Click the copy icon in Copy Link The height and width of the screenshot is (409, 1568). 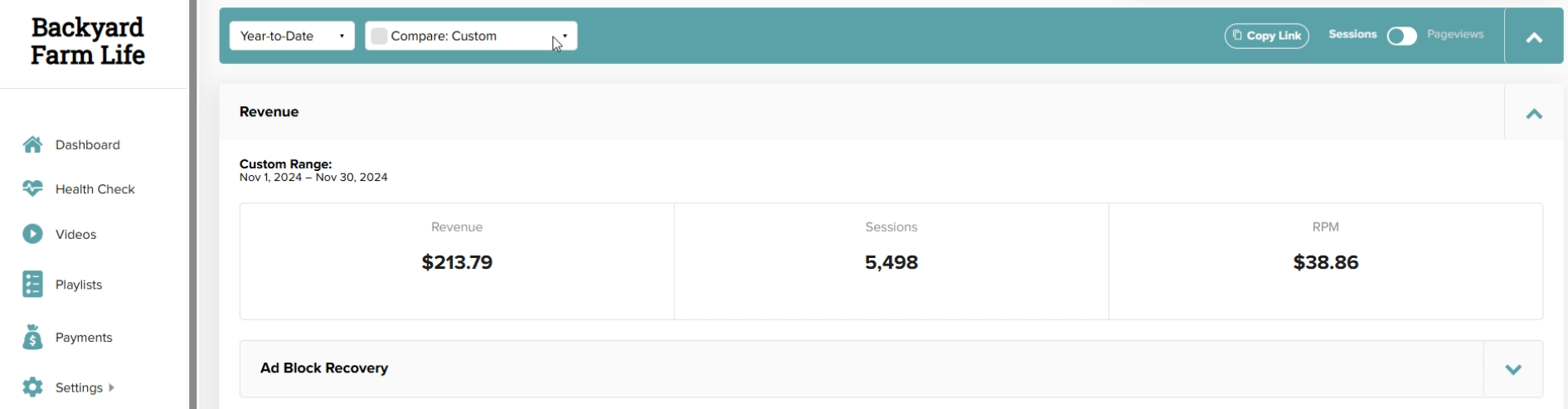(x=1237, y=35)
